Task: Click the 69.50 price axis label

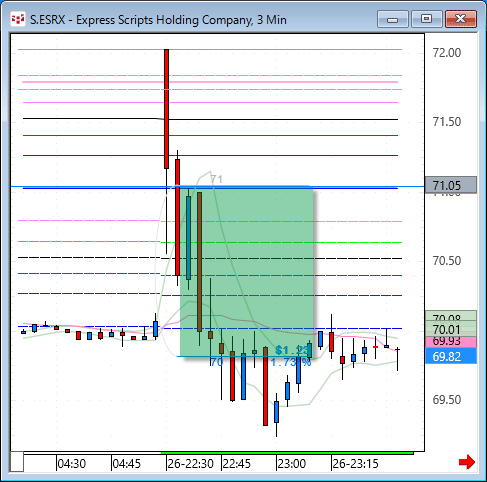Action: click(x=447, y=399)
